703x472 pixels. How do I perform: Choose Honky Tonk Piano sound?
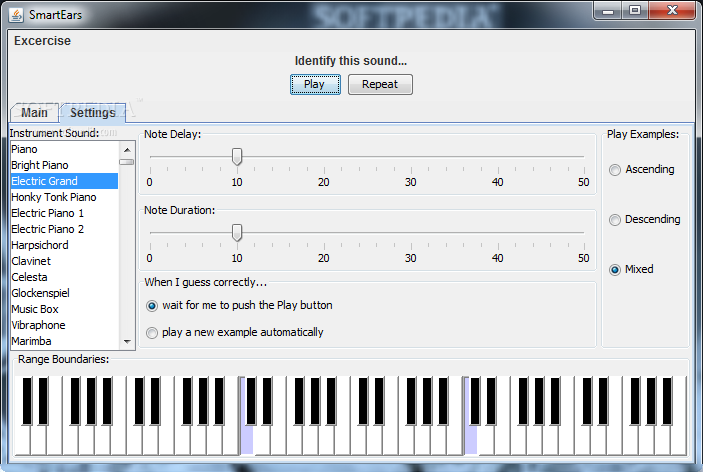[65, 197]
